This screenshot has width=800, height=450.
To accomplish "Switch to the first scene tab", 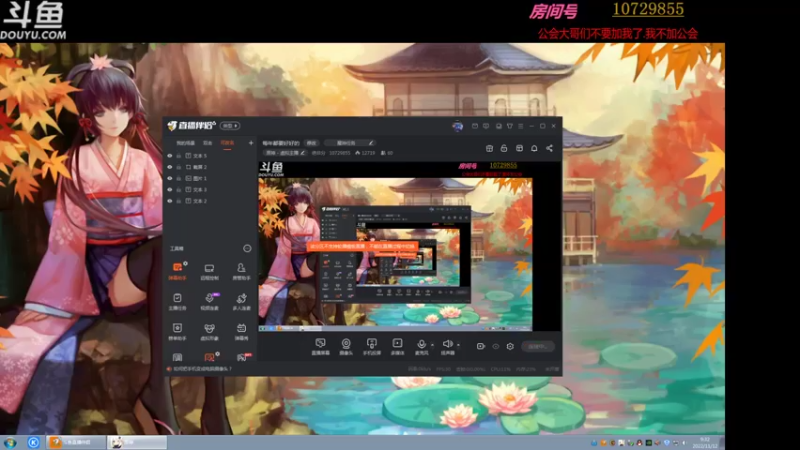I will 185,143.
